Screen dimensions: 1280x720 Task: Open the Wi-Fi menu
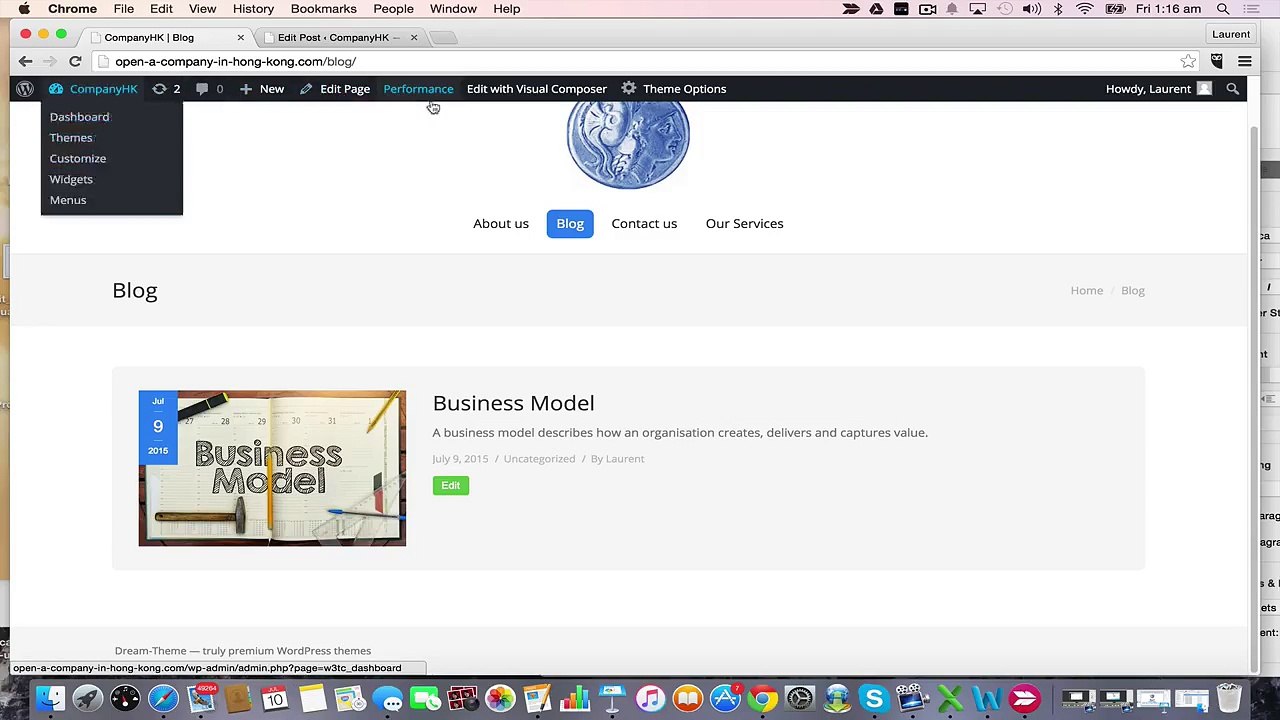(1084, 9)
